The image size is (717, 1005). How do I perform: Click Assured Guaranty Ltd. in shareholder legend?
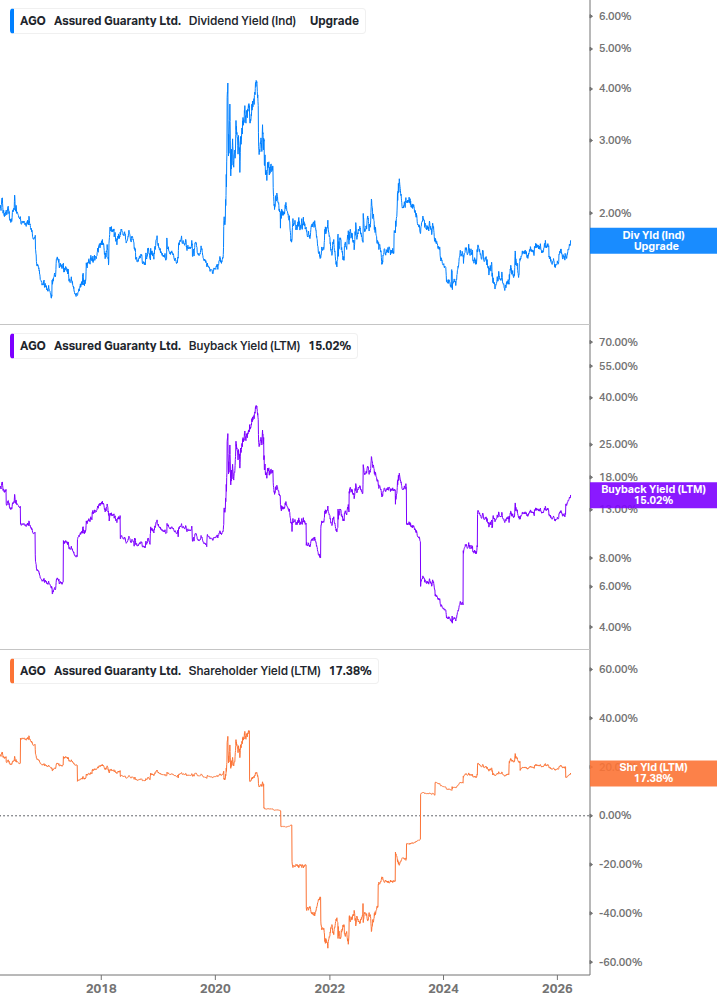[x=117, y=670]
